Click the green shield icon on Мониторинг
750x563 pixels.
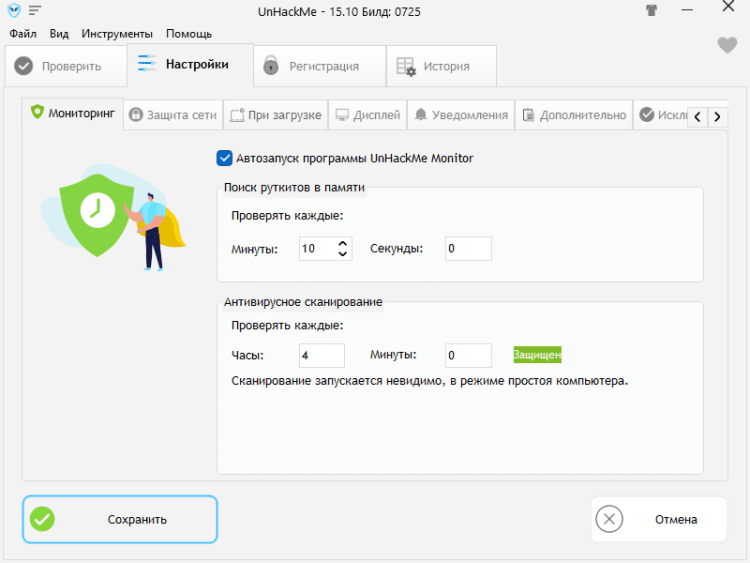[x=37, y=112]
